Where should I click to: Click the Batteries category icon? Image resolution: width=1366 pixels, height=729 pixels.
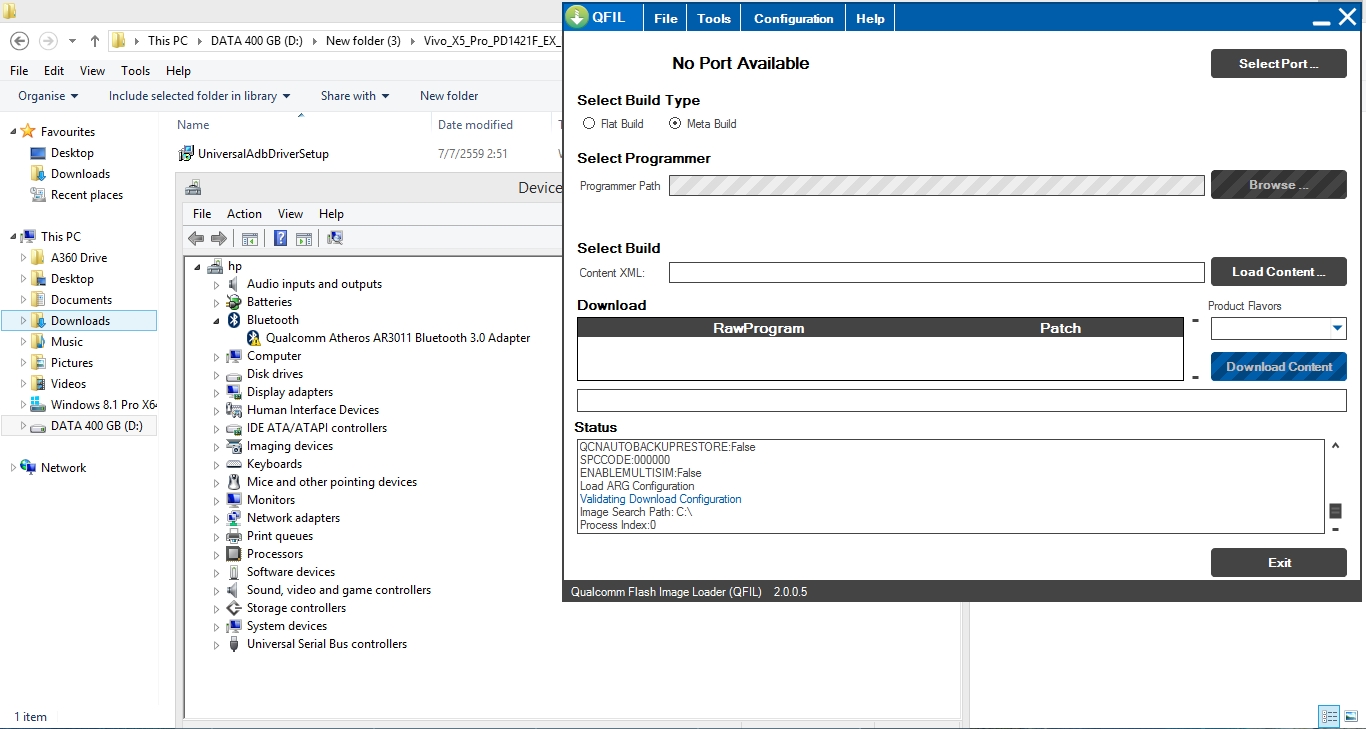pyautogui.click(x=234, y=302)
